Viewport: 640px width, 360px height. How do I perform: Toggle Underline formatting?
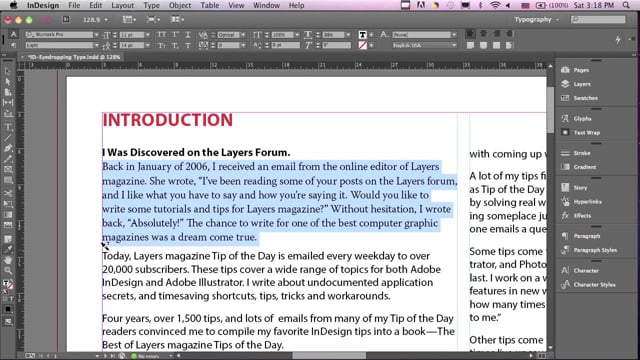point(188,35)
